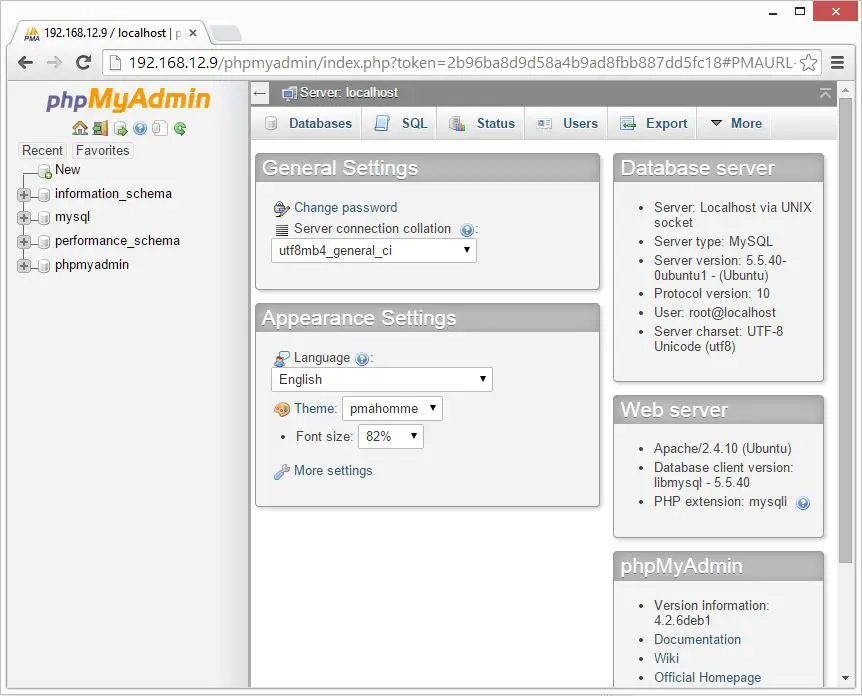Open help icon next to Language
The image size is (862, 696).
pyautogui.click(x=362, y=359)
